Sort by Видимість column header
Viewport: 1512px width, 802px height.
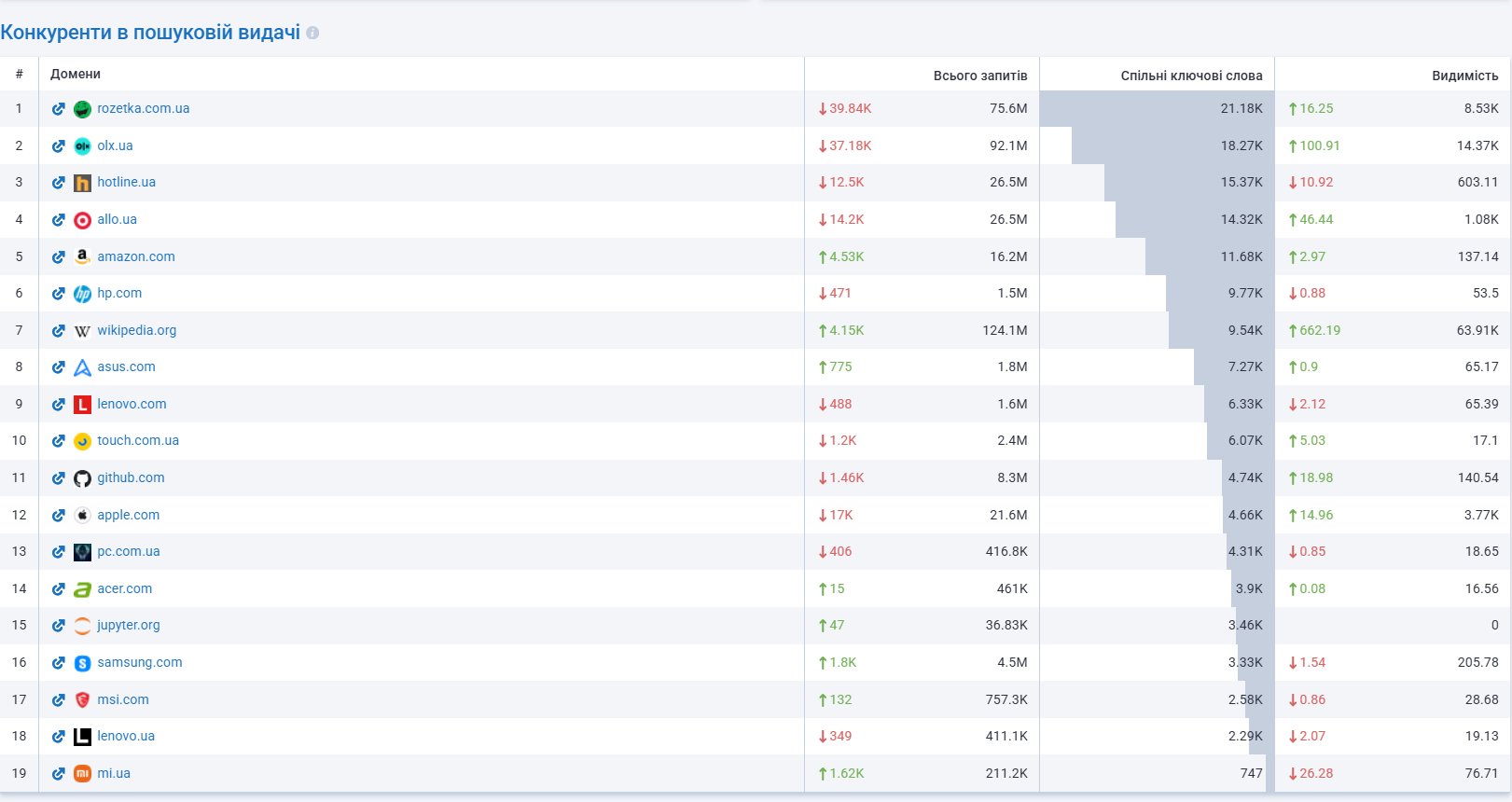[x=1465, y=76]
